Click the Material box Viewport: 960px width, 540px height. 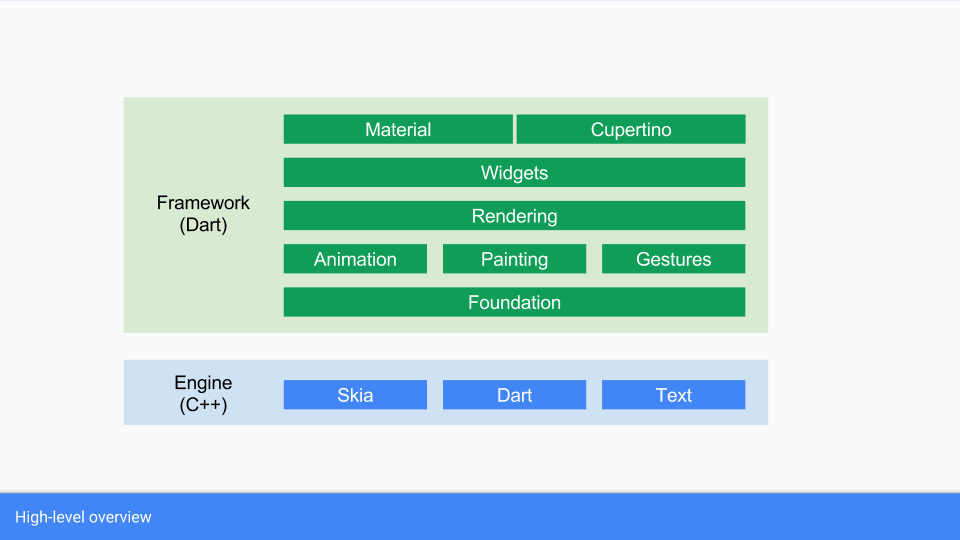(398, 129)
